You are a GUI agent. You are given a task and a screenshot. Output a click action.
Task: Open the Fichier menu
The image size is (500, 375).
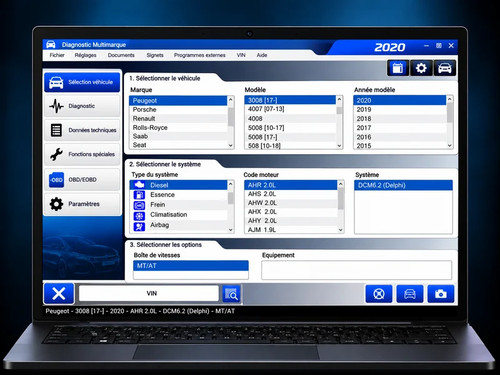(x=57, y=55)
